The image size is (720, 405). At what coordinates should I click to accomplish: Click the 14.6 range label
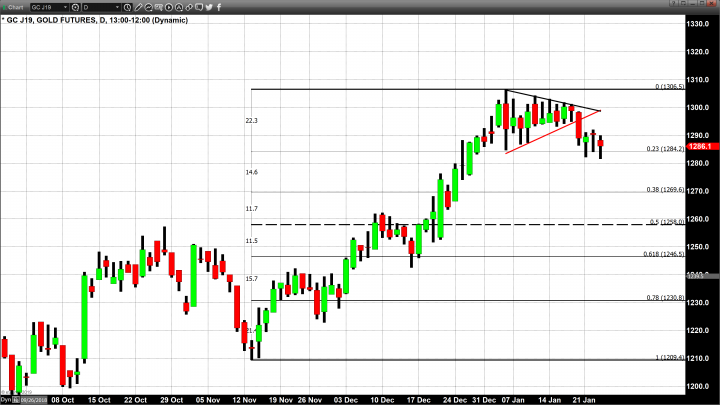pos(252,172)
